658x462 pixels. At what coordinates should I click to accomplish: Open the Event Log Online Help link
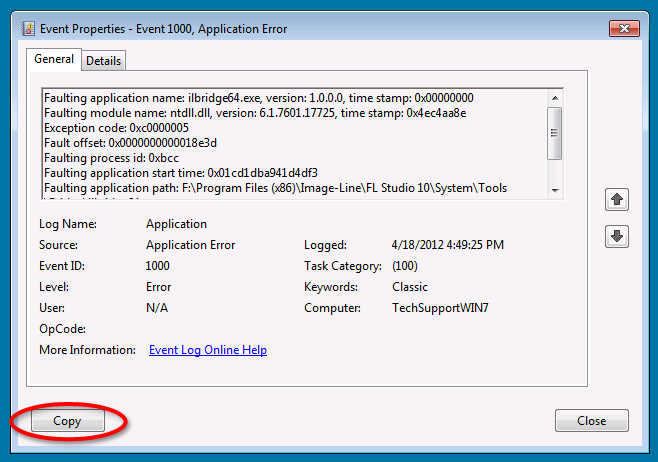pos(208,350)
